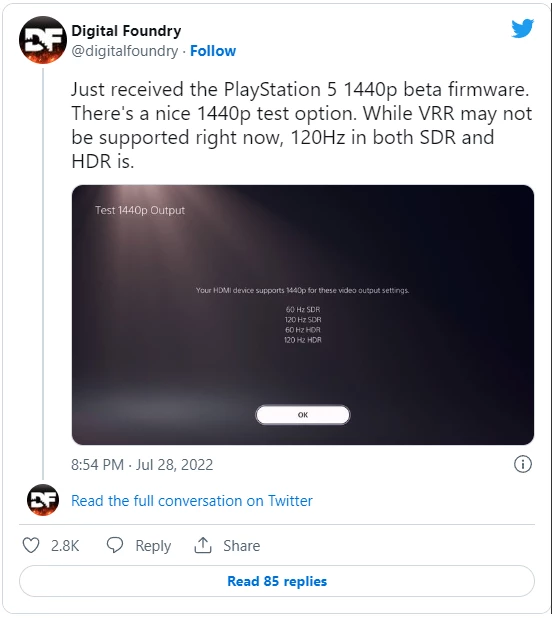The image size is (552, 619).
Task: Open the tweet info circle icon
Action: tap(523, 464)
